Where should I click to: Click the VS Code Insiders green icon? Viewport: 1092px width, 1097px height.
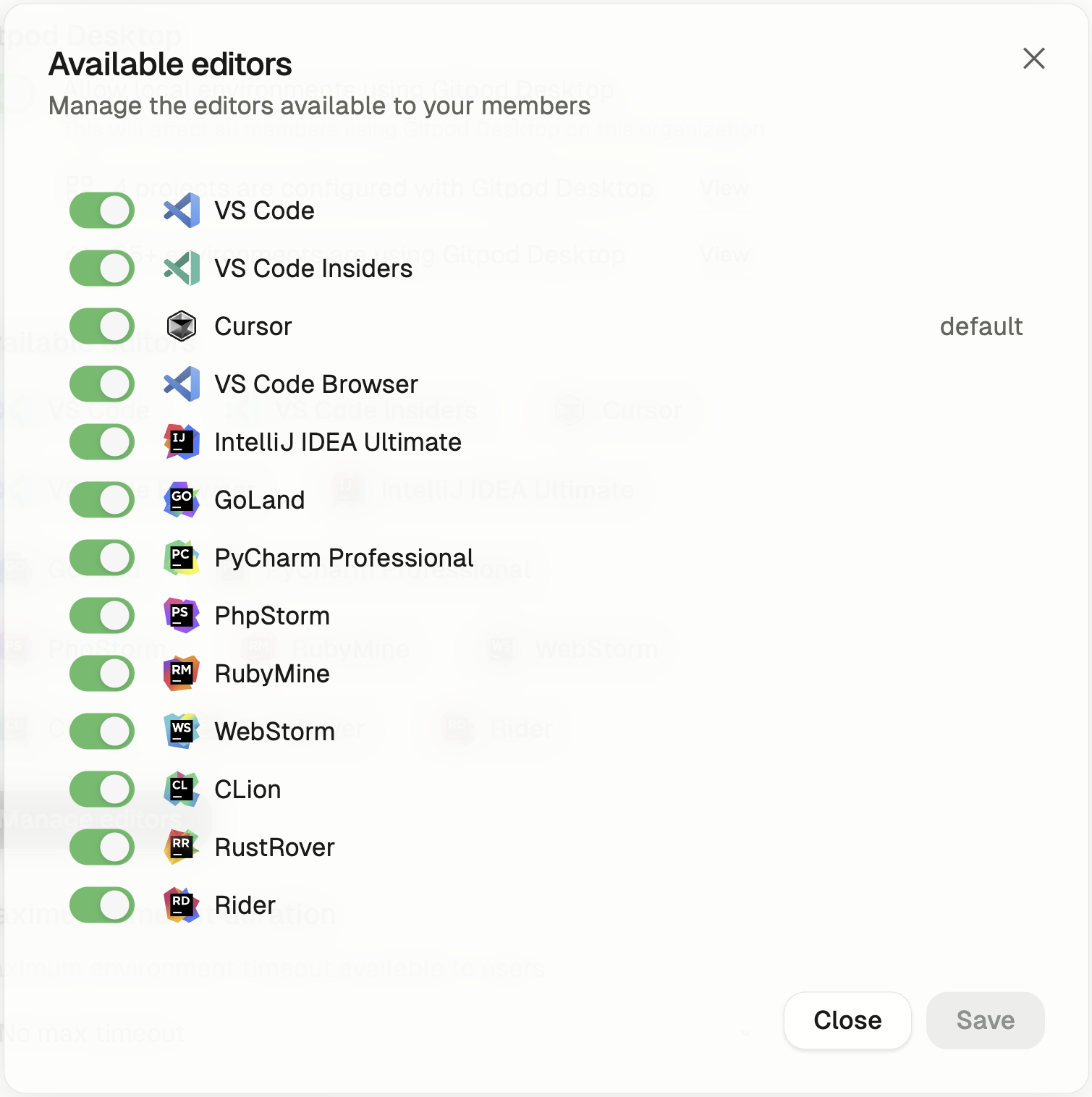182,268
